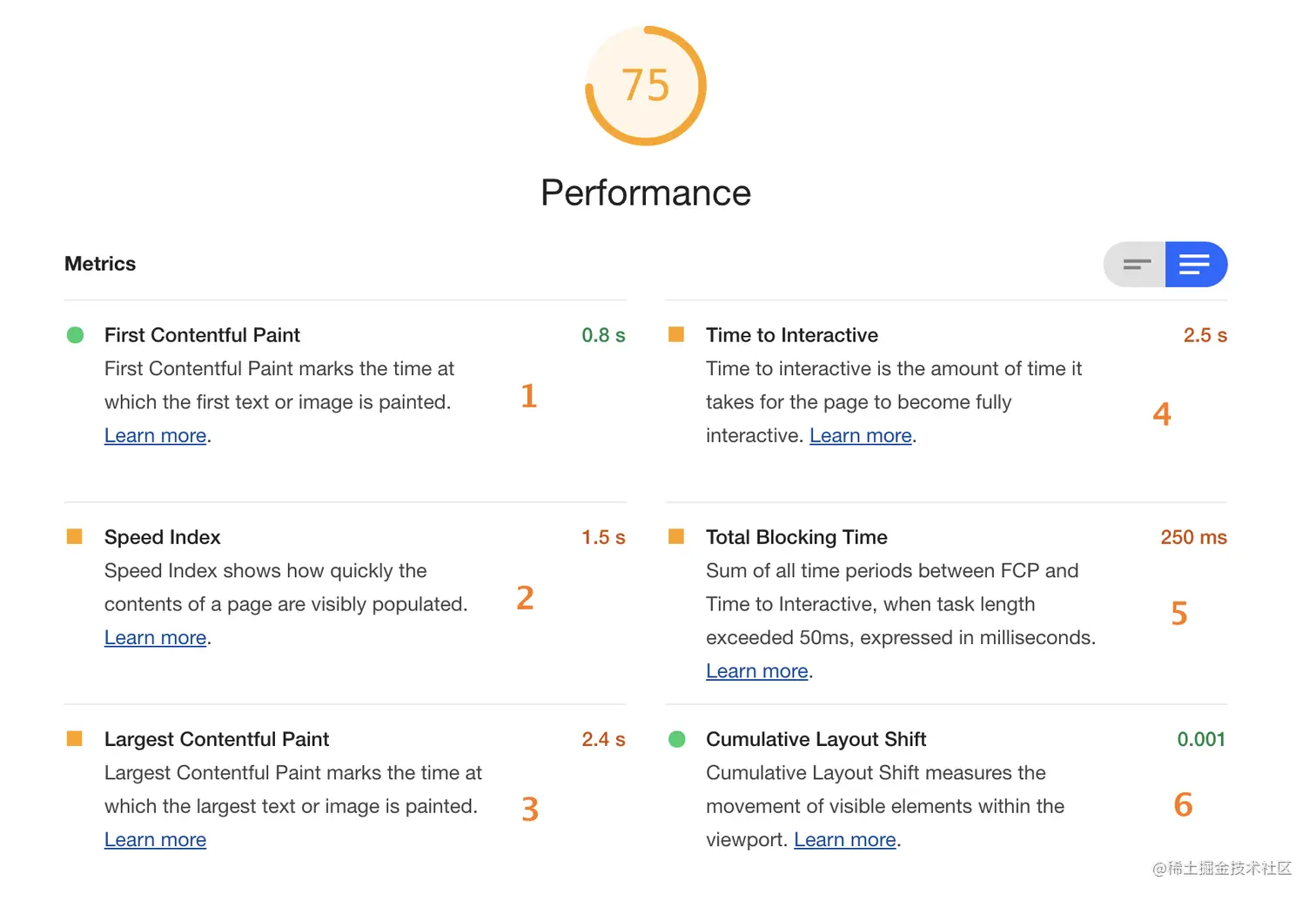This screenshot has height=901, width=1316.
Task: Click the Performance category title
Action: (645, 193)
